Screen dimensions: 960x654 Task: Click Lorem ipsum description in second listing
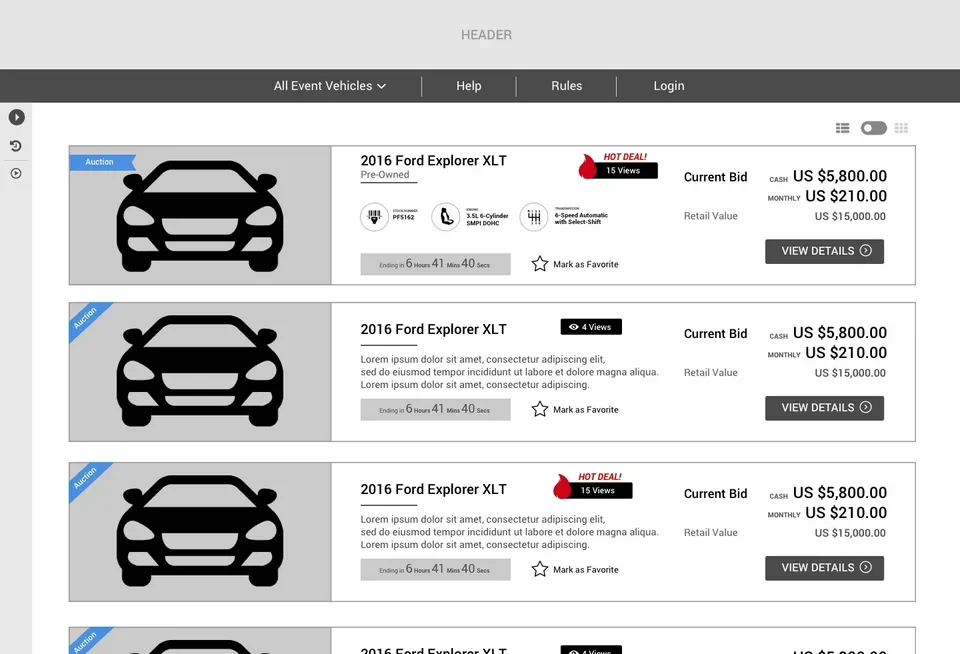[x=509, y=372]
